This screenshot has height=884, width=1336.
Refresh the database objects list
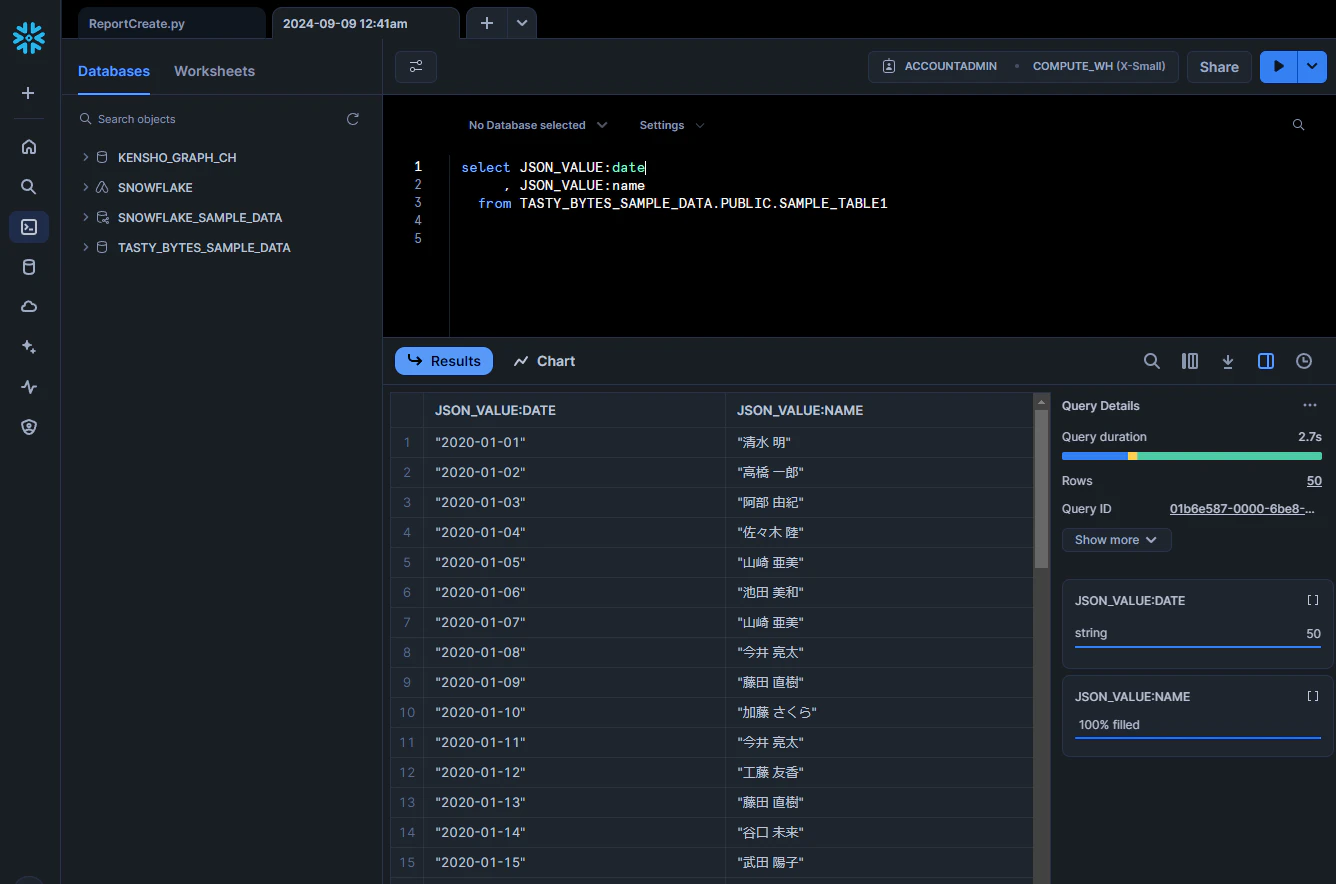tap(353, 119)
